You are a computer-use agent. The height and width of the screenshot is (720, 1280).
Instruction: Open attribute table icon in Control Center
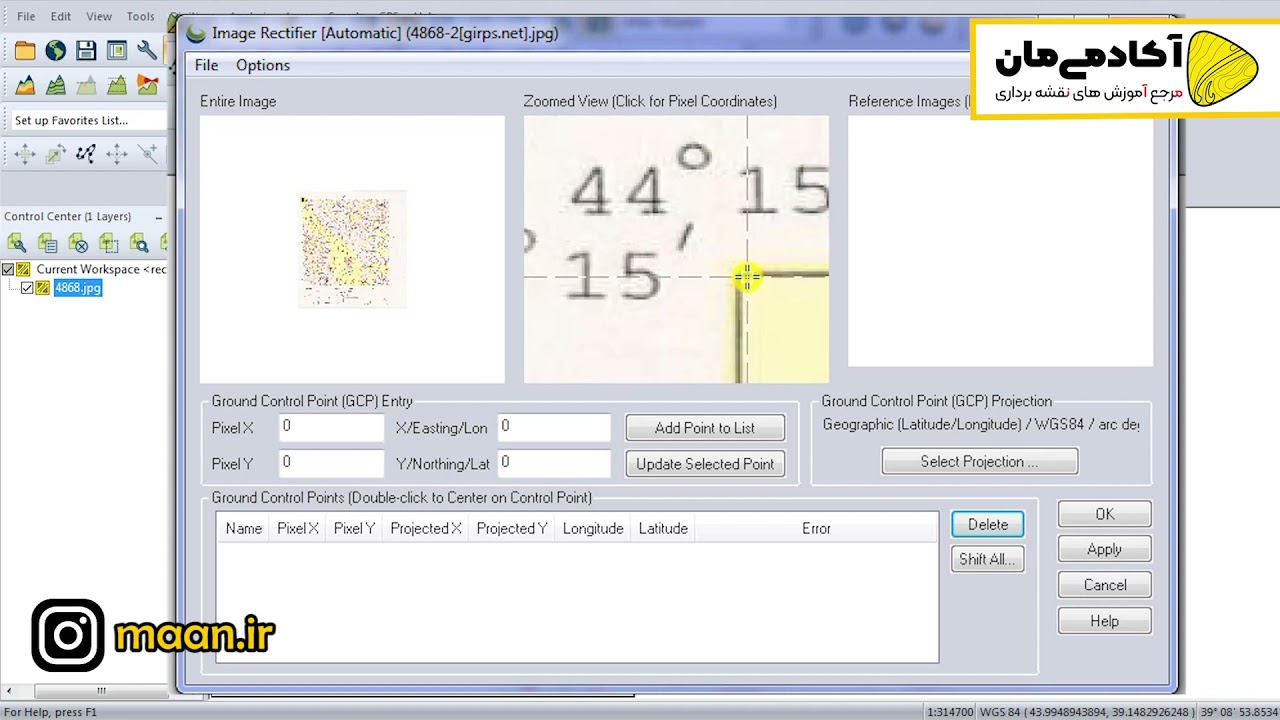[47, 242]
